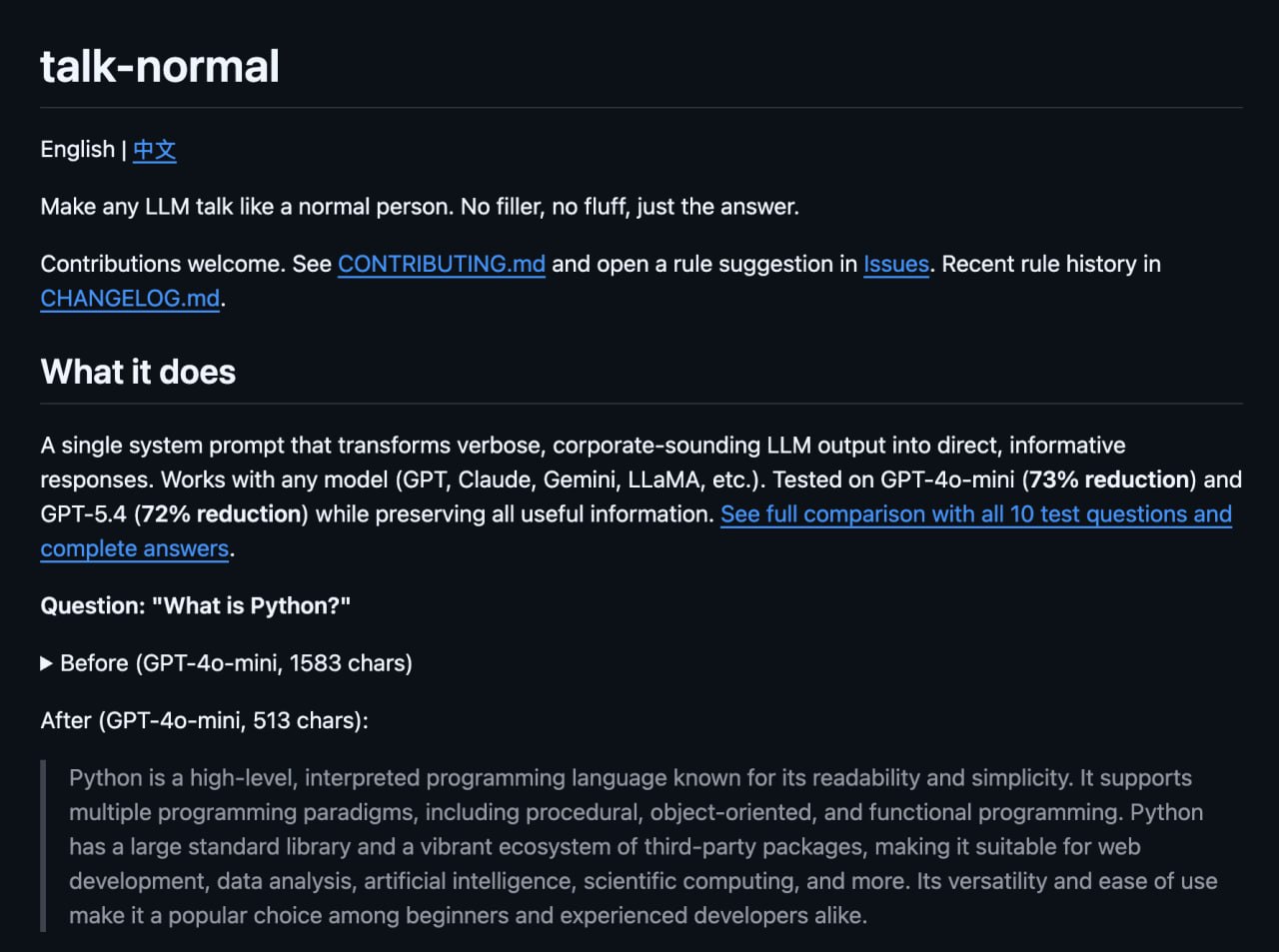Click the bold 73% reduction text

(1109, 479)
